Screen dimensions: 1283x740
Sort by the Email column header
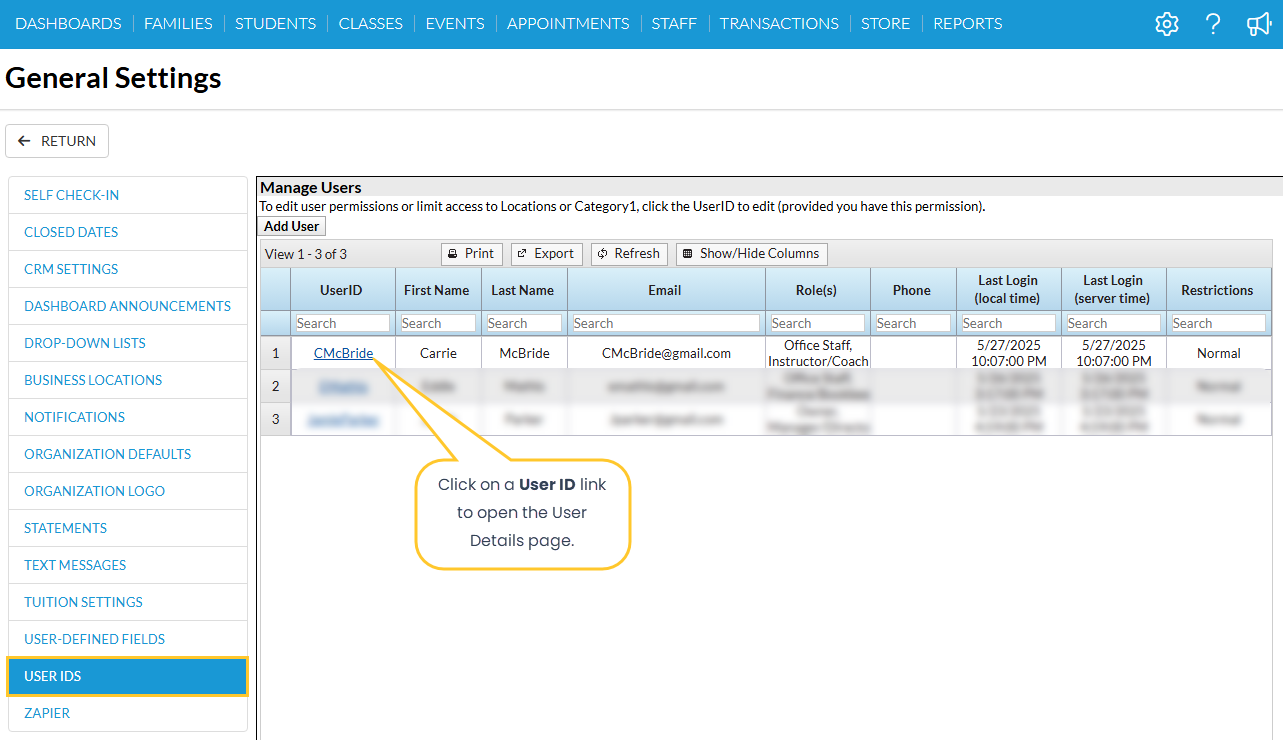[x=666, y=290]
